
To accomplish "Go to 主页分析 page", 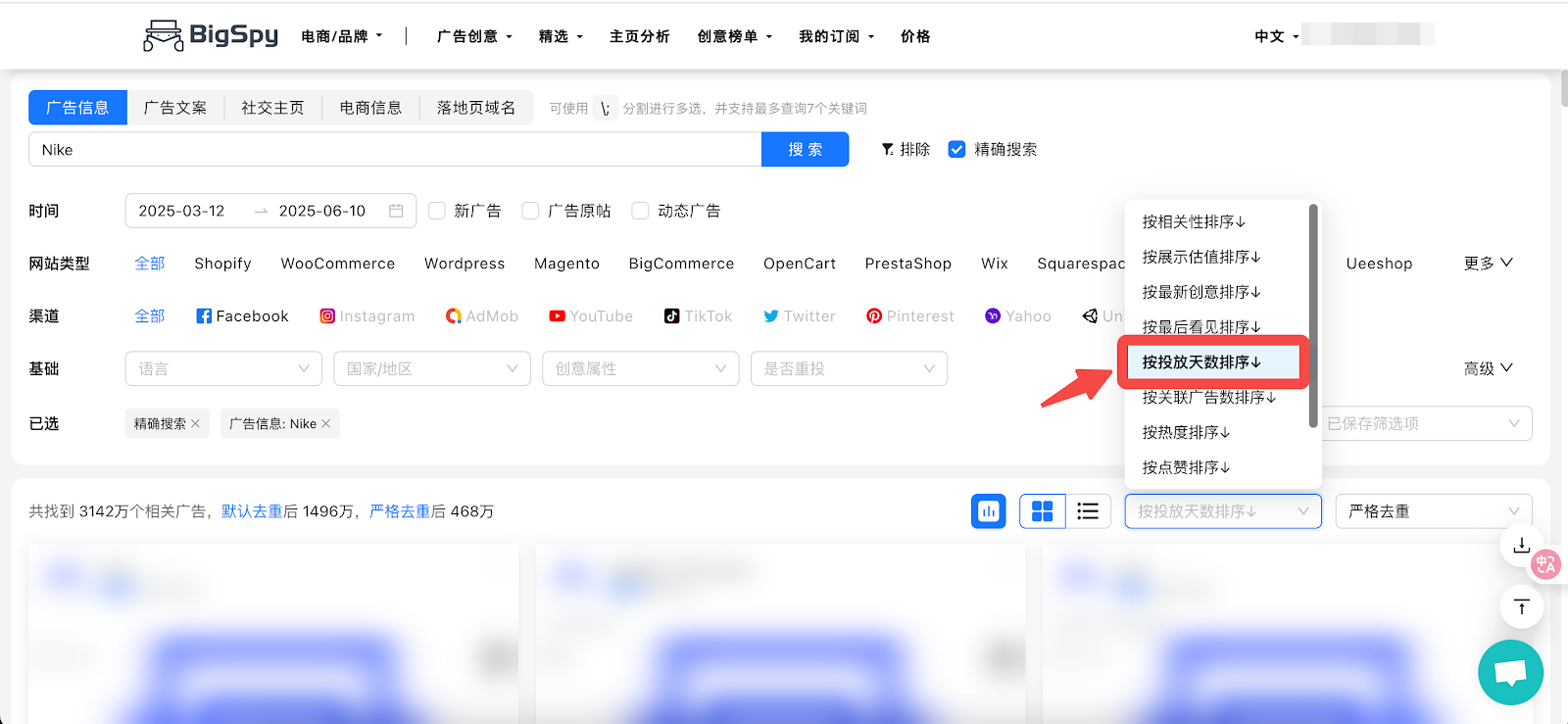I will [x=639, y=36].
